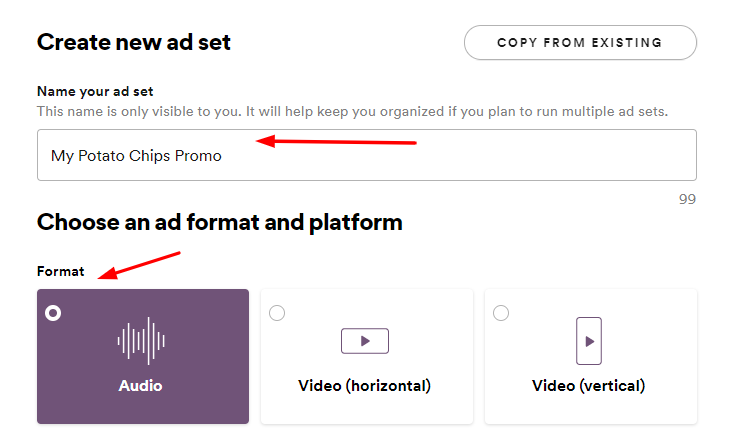Click the helper text about name visibility
The width and height of the screenshot is (736, 447).
tap(353, 112)
